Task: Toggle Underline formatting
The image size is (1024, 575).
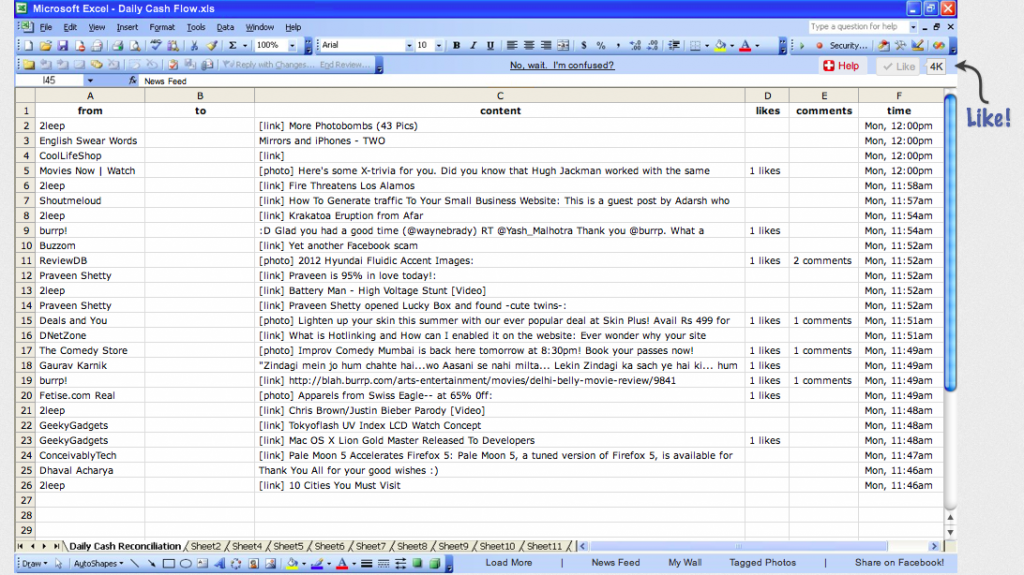Action: 490,46
